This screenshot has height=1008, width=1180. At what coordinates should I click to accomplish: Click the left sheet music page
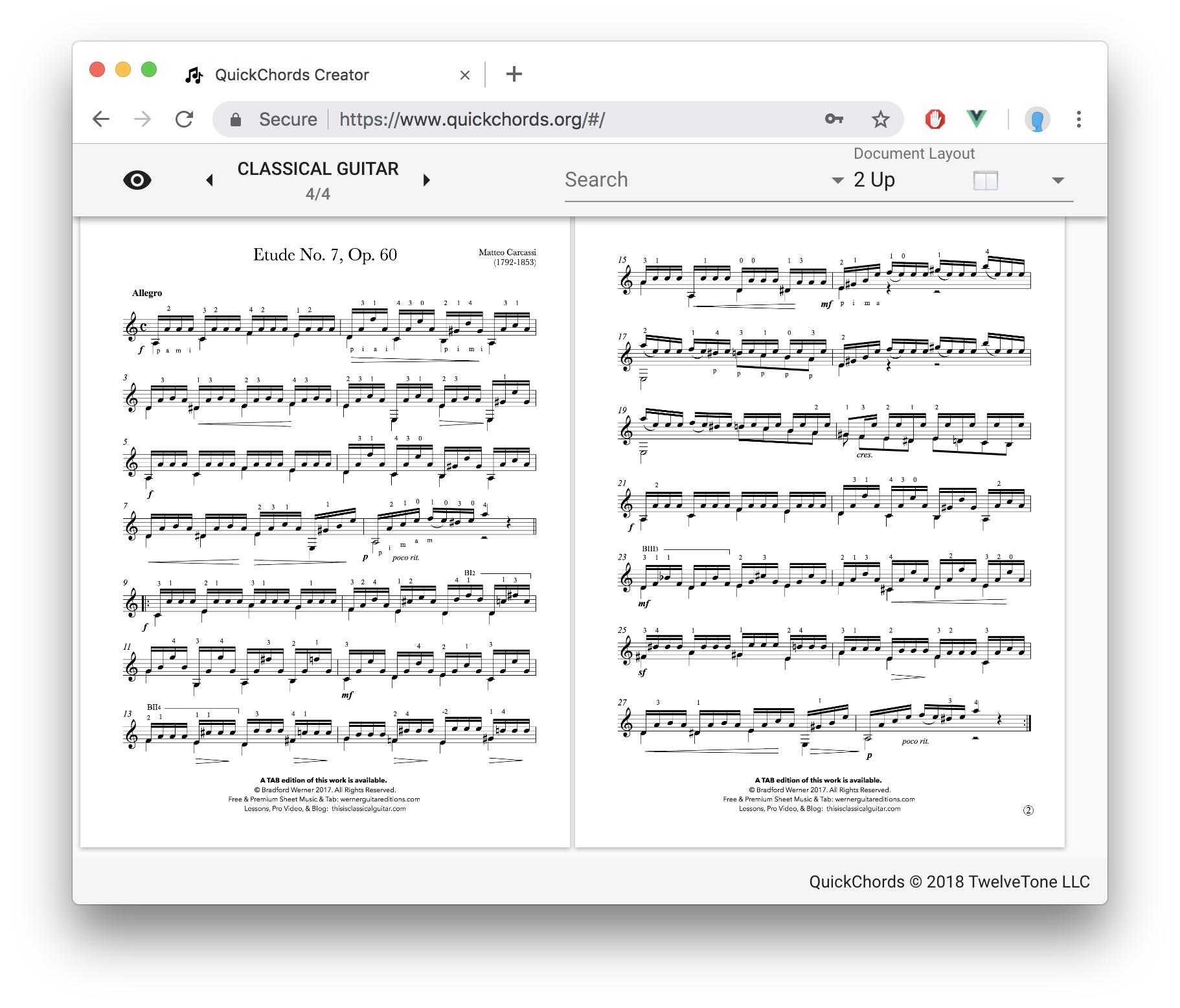click(x=325, y=531)
